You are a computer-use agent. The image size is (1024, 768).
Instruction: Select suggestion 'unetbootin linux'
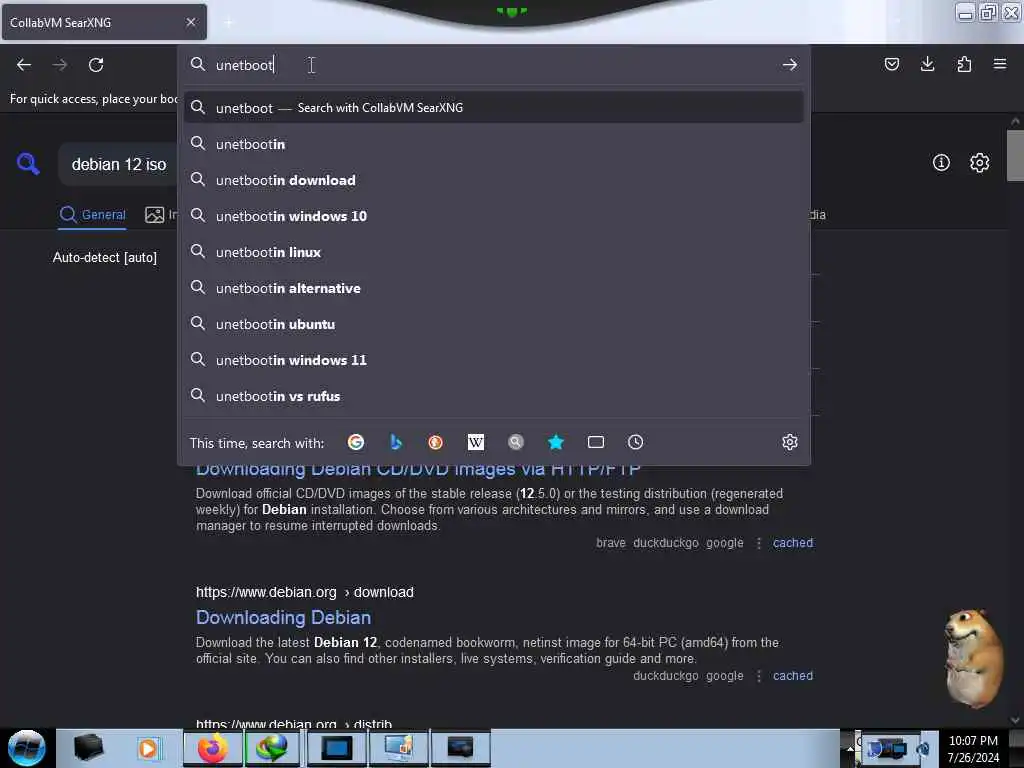494,251
